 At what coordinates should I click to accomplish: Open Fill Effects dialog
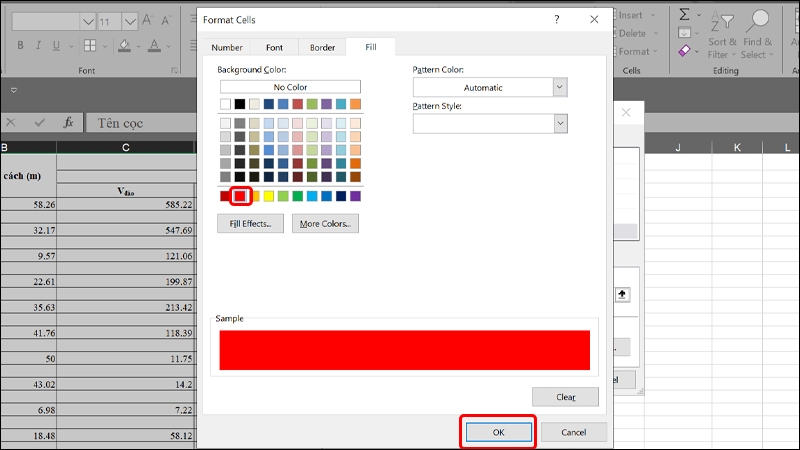coord(251,223)
